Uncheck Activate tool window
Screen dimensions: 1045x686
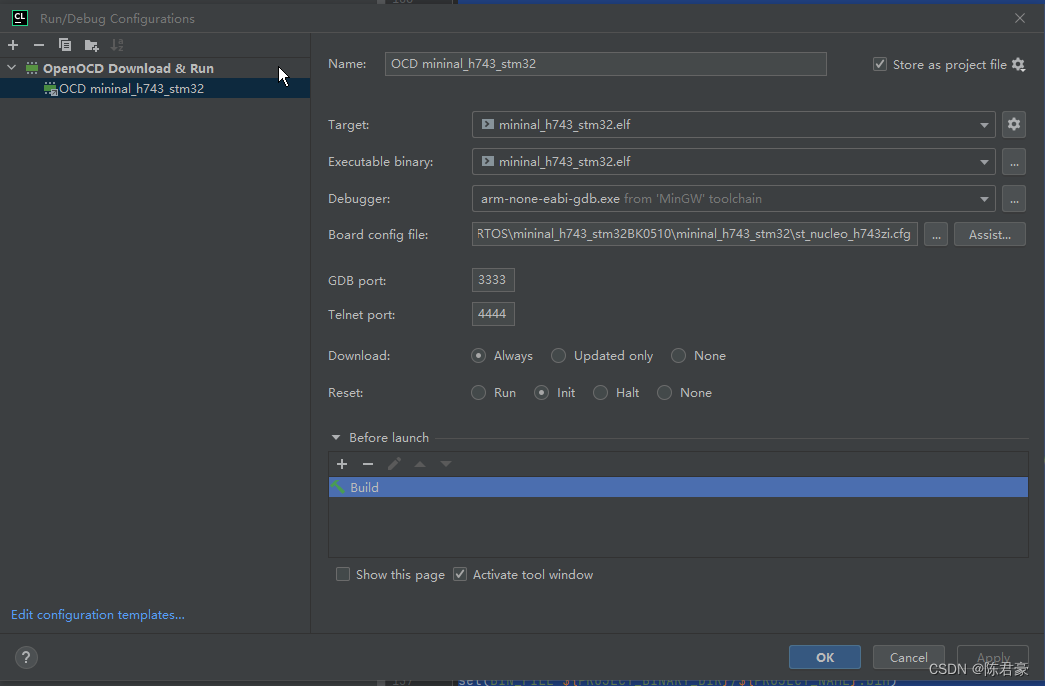click(x=460, y=575)
